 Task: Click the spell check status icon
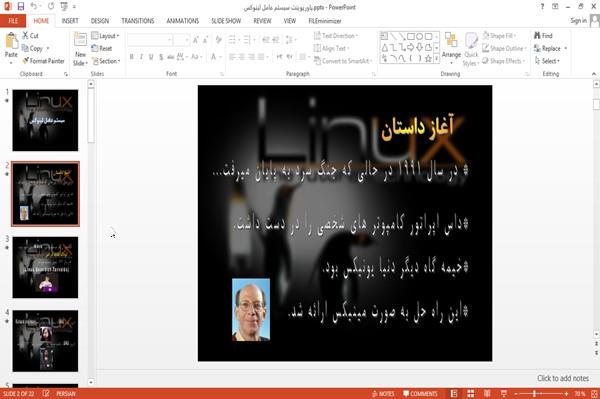pos(46,394)
